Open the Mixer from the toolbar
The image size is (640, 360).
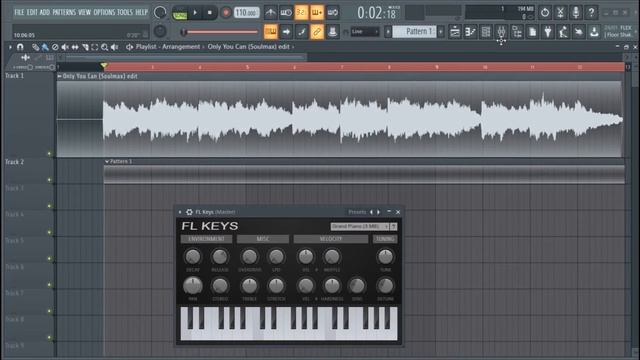[501, 31]
